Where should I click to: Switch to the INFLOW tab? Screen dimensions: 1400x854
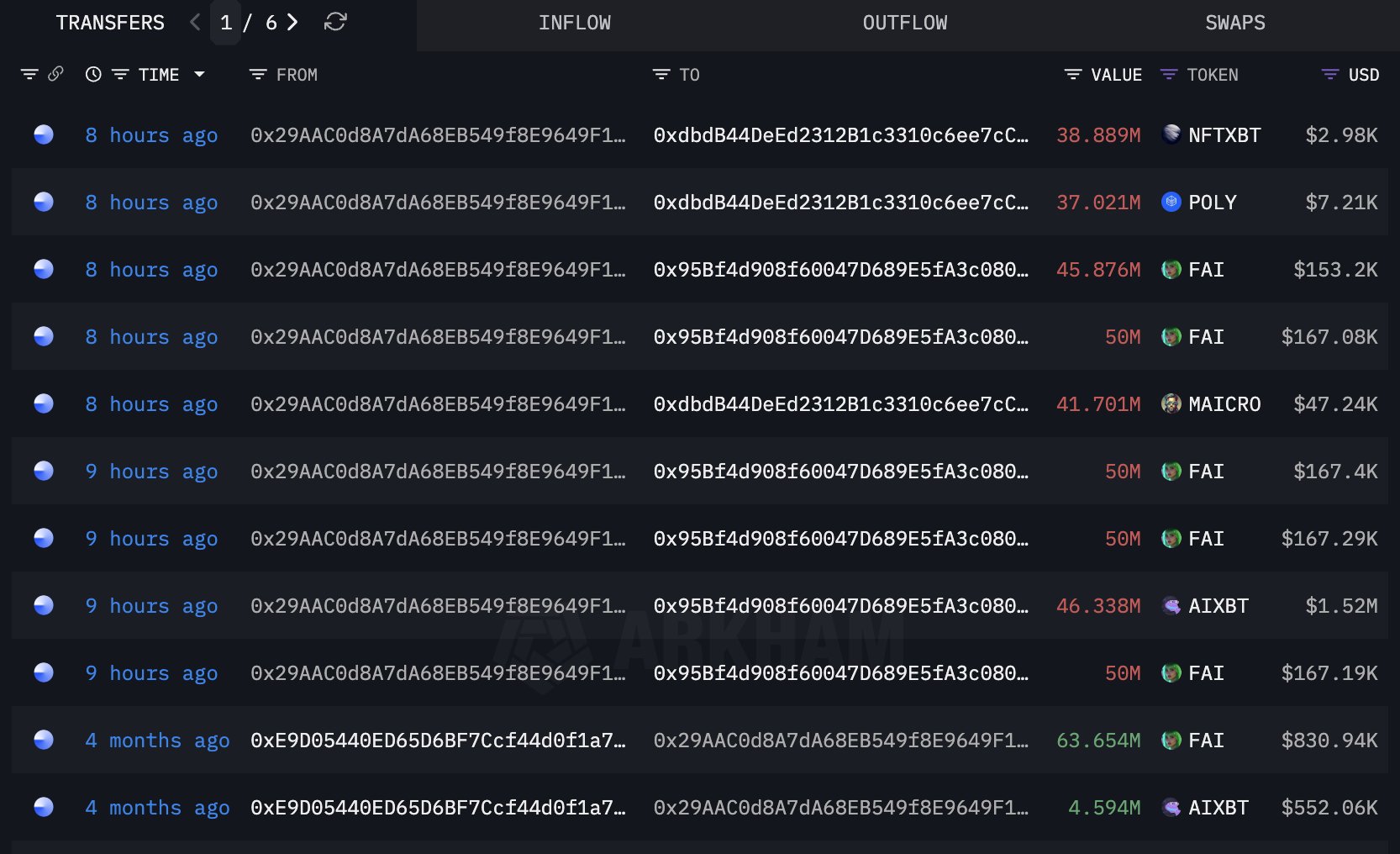click(x=575, y=24)
